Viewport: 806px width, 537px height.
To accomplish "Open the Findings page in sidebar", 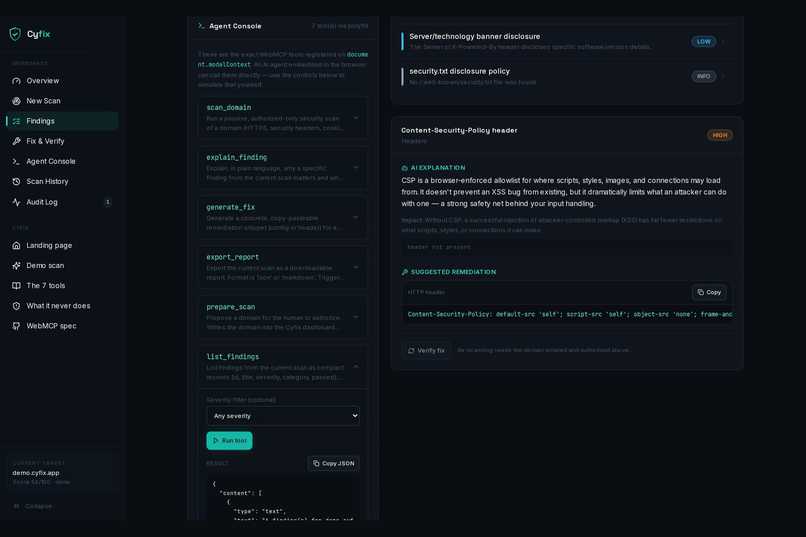I will coord(62,121).
